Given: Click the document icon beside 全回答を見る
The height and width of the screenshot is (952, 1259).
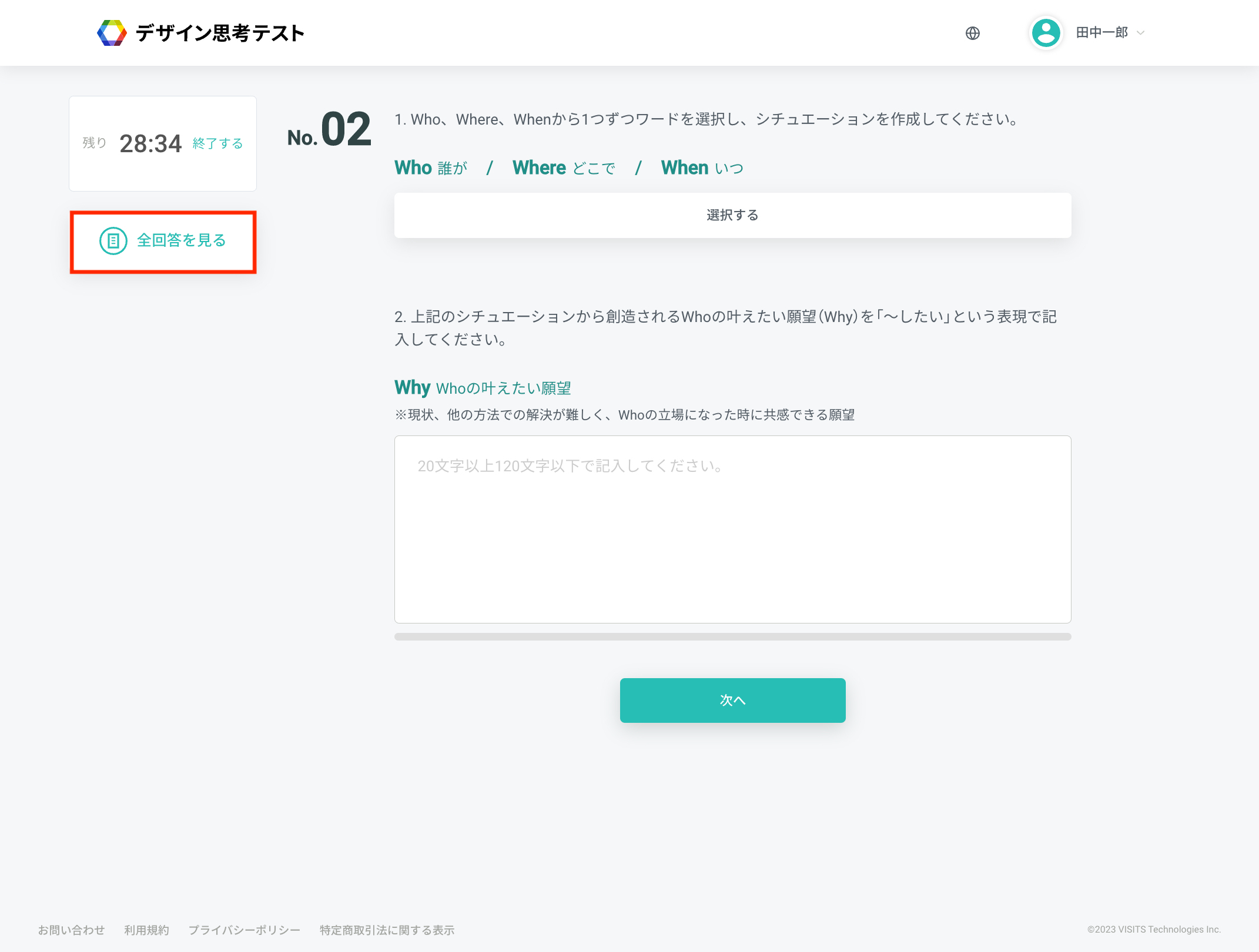Looking at the screenshot, I should [113, 241].
